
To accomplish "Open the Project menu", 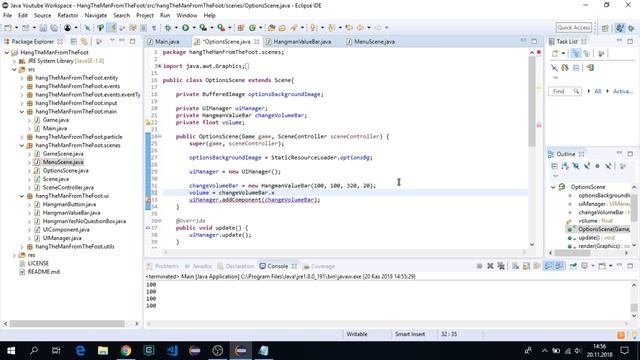I will [x=144, y=16].
